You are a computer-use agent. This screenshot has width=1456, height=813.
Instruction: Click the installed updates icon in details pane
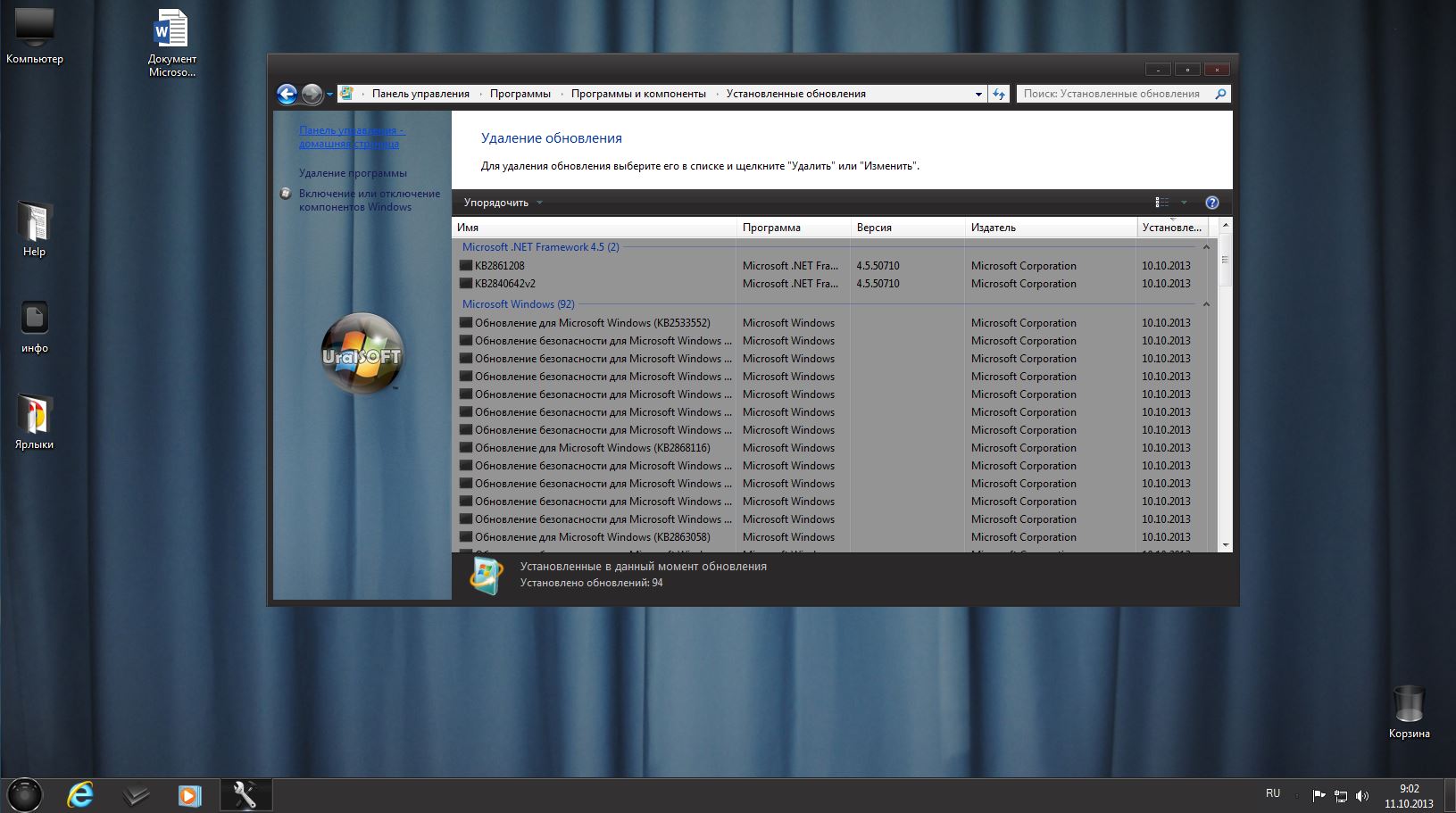coord(487,576)
